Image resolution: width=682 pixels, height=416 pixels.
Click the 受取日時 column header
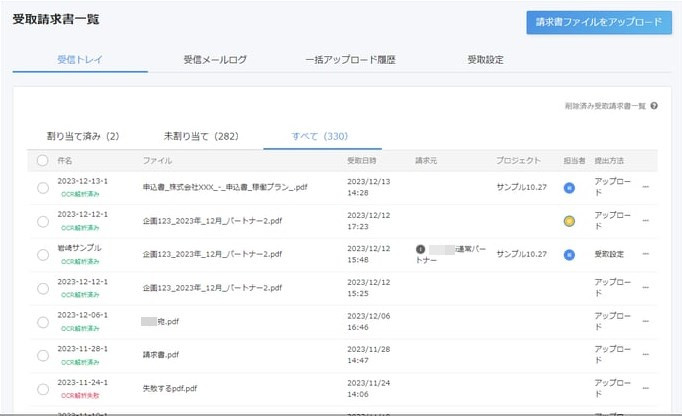[361, 161]
